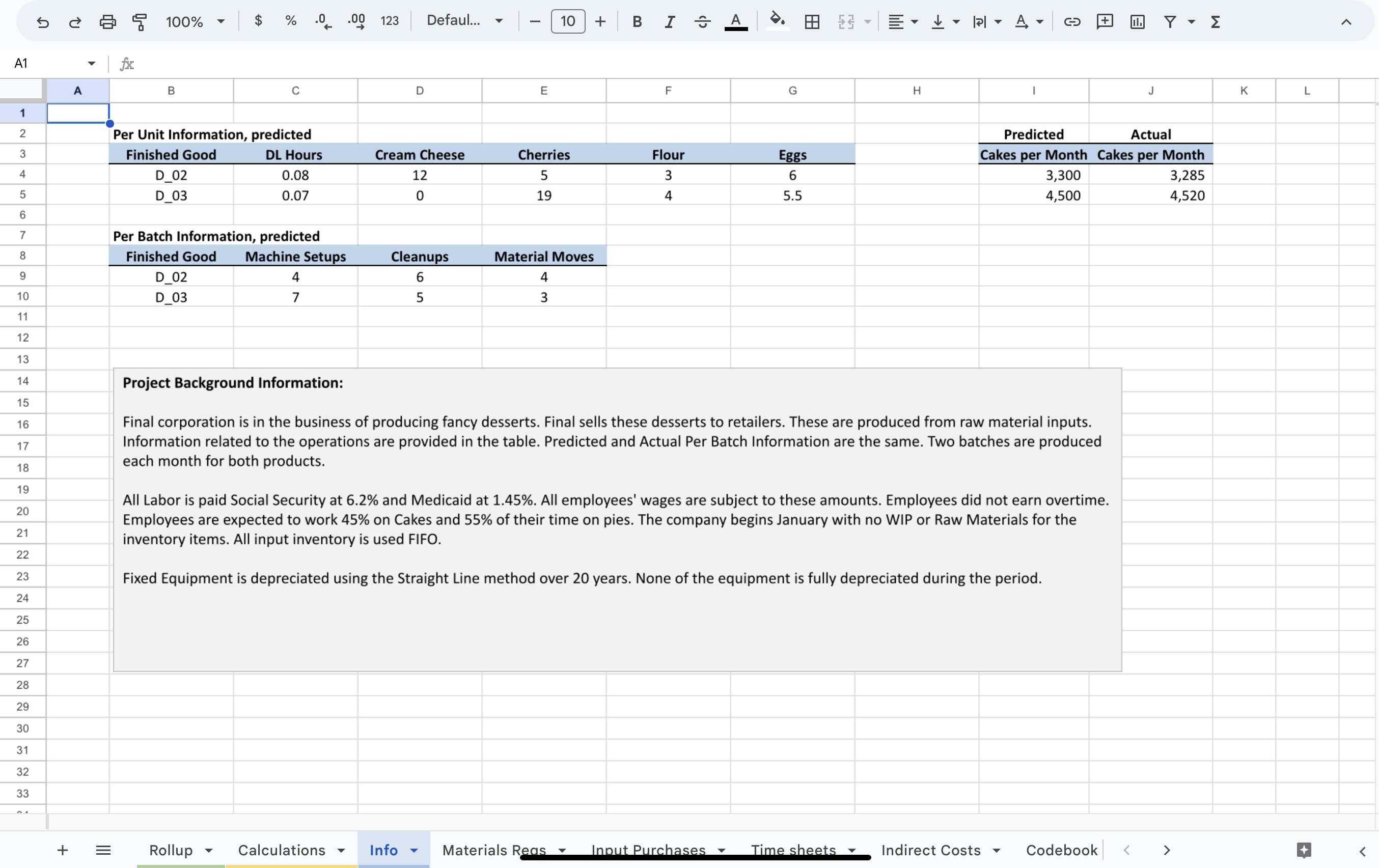Image resolution: width=1379 pixels, height=868 pixels.
Task: Format selected value as percent
Action: (x=290, y=21)
